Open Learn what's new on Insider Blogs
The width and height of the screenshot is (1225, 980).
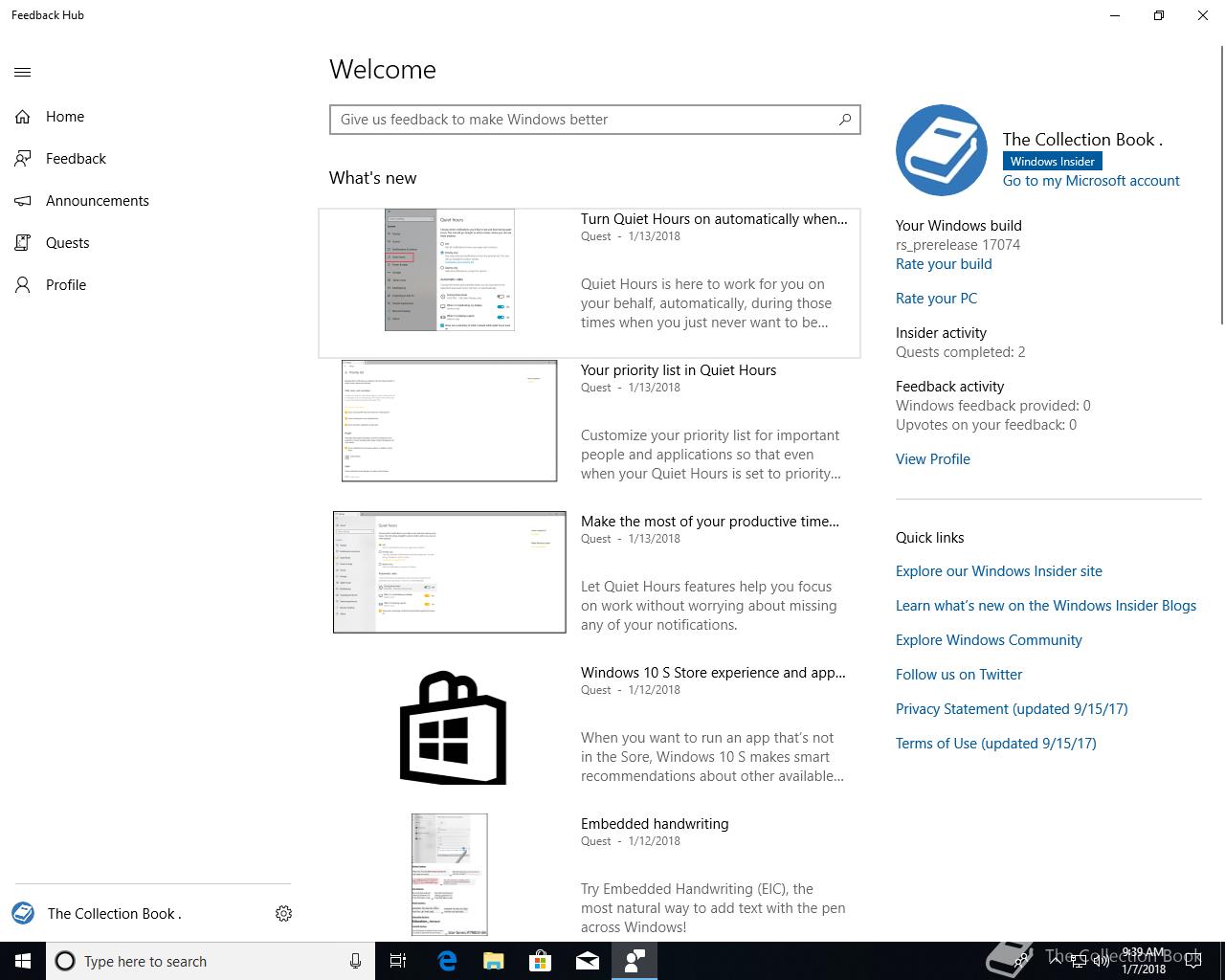pos(1046,606)
